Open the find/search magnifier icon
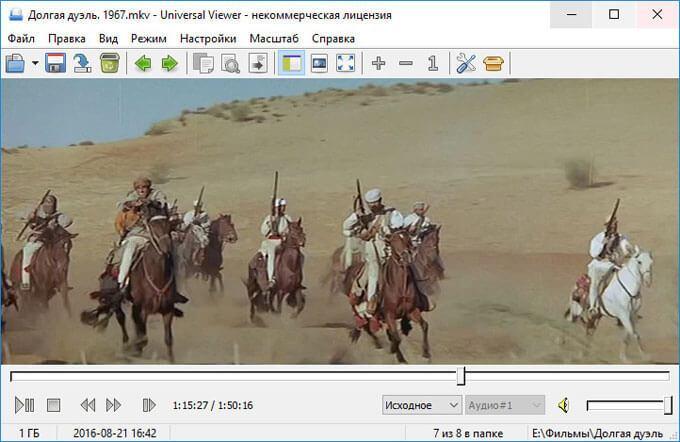The width and height of the screenshot is (680, 442). coord(230,63)
